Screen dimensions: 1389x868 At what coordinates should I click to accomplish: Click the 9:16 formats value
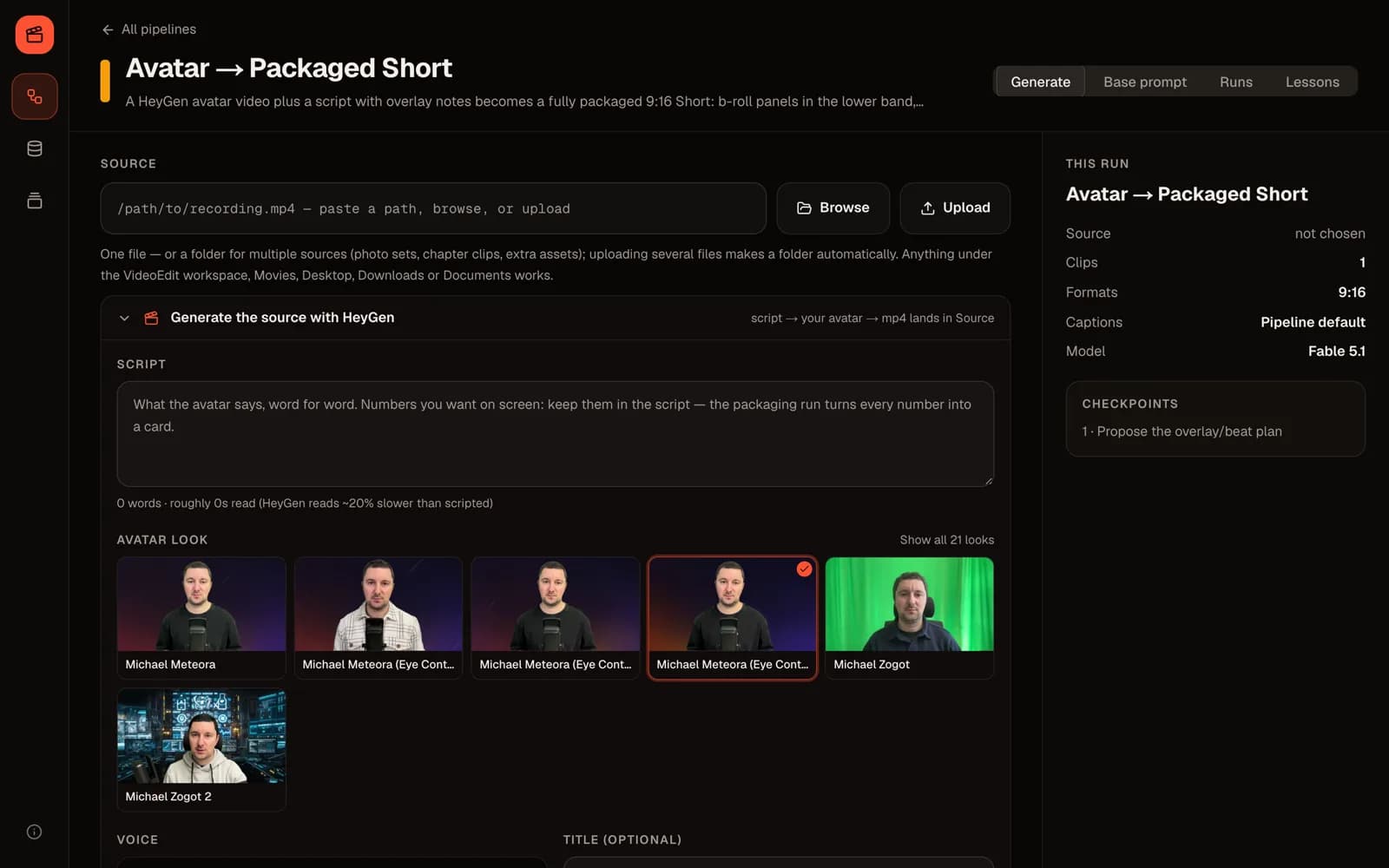pyautogui.click(x=1352, y=293)
